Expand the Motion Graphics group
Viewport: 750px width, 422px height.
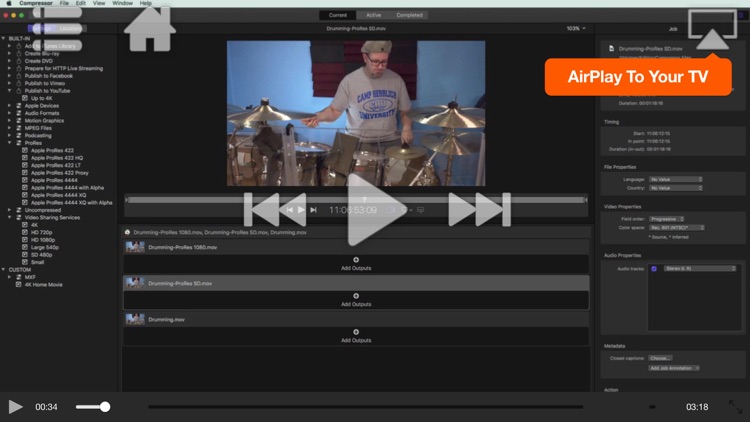[x=10, y=121]
